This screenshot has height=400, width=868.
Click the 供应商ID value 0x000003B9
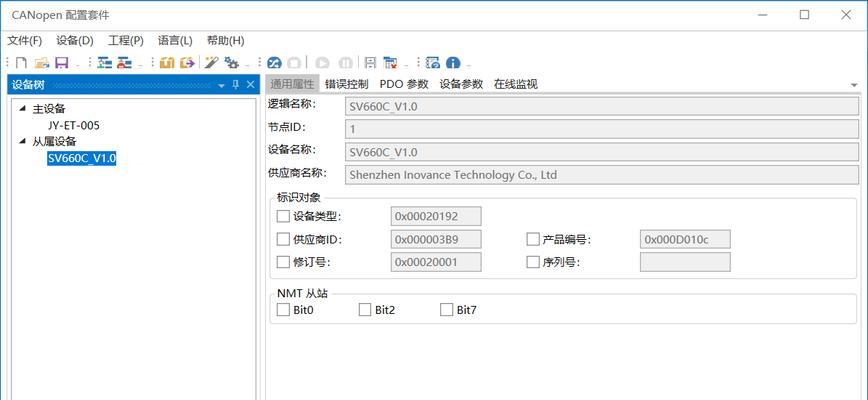click(436, 239)
